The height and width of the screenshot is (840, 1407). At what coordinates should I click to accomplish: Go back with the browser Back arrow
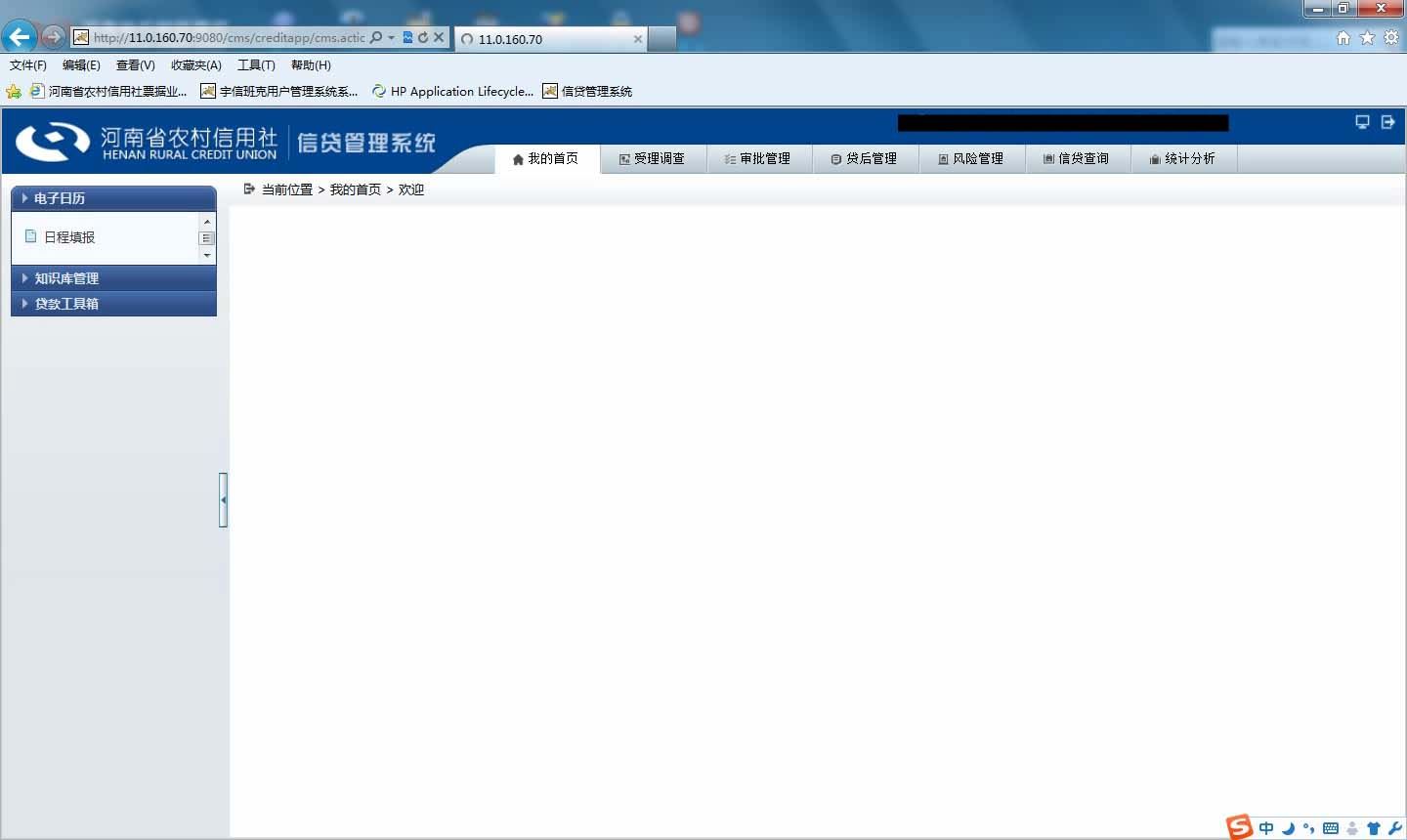(19, 37)
